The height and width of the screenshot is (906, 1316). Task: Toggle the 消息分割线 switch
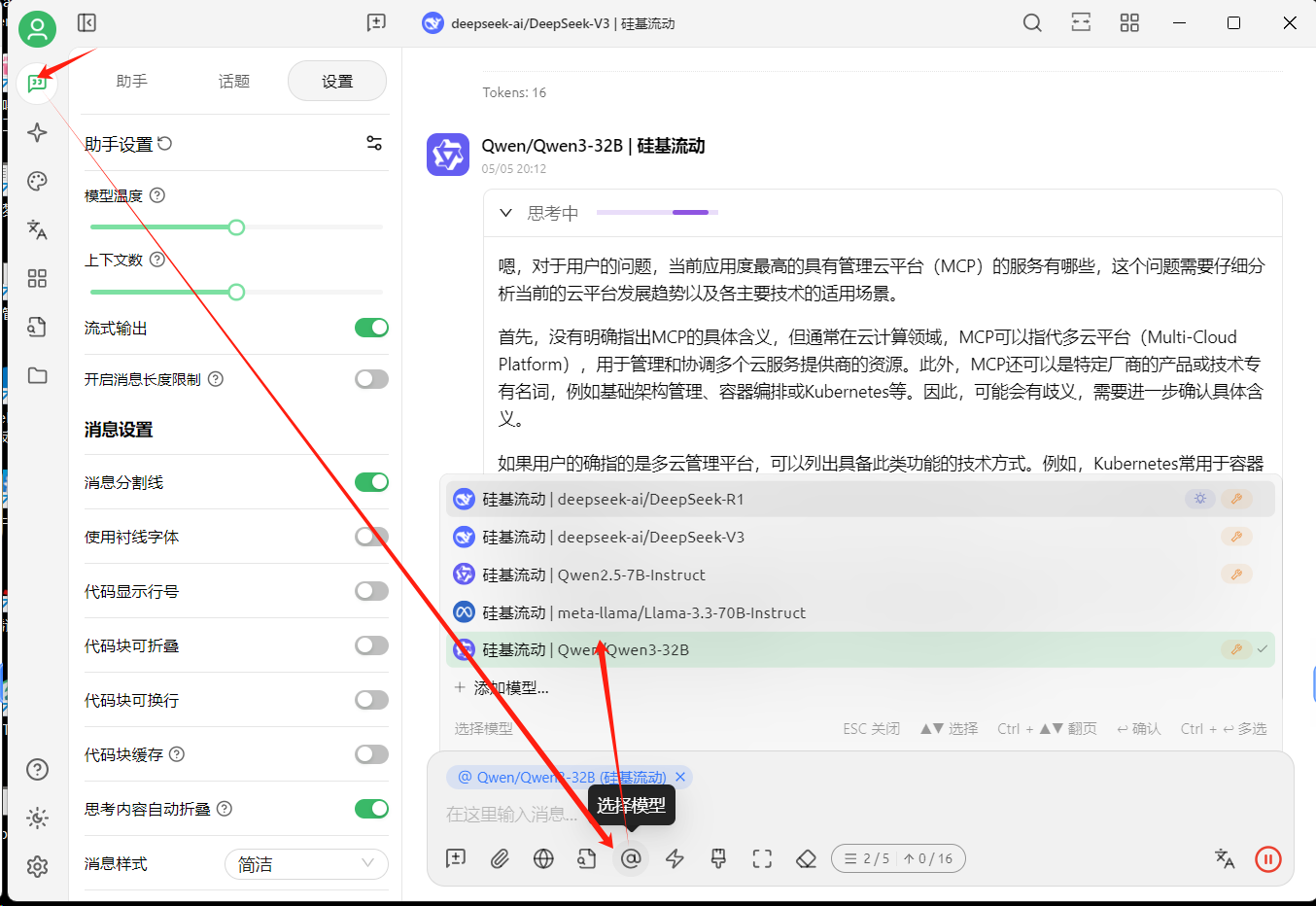coord(371,482)
